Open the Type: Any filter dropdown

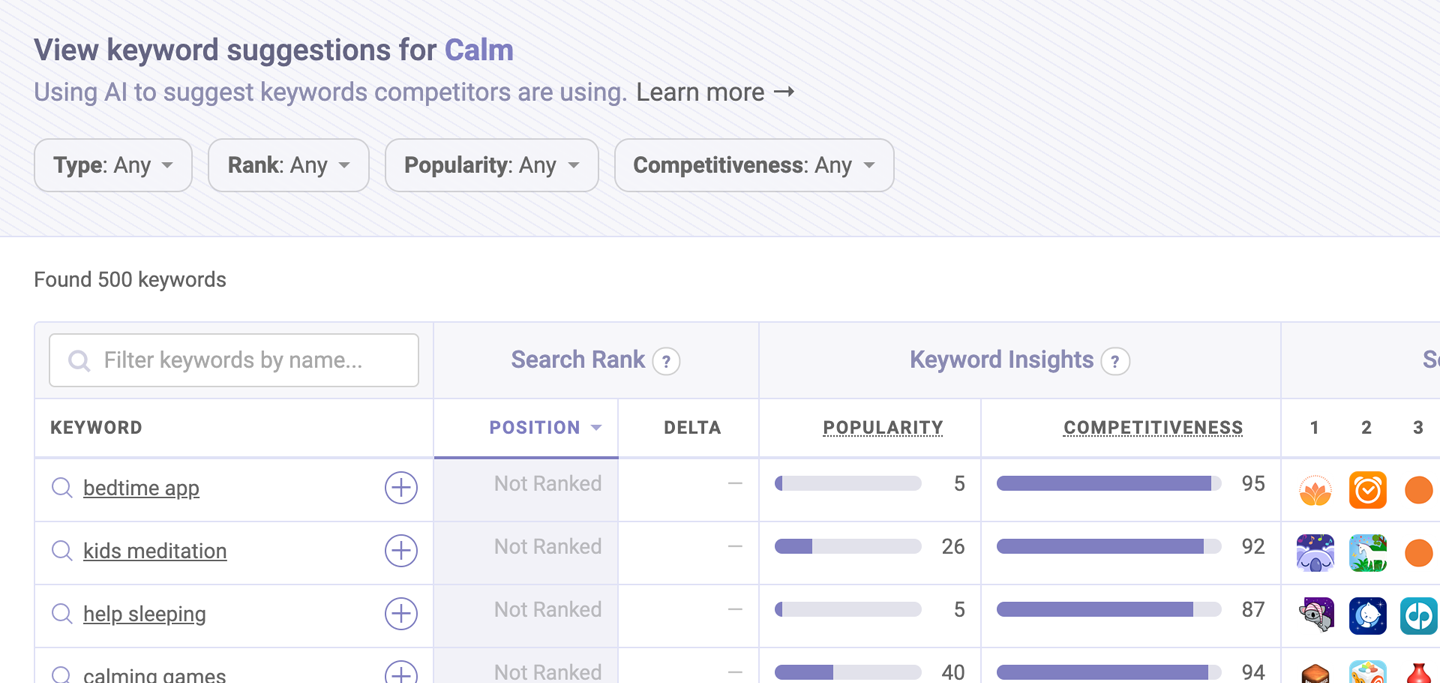(113, 165)
